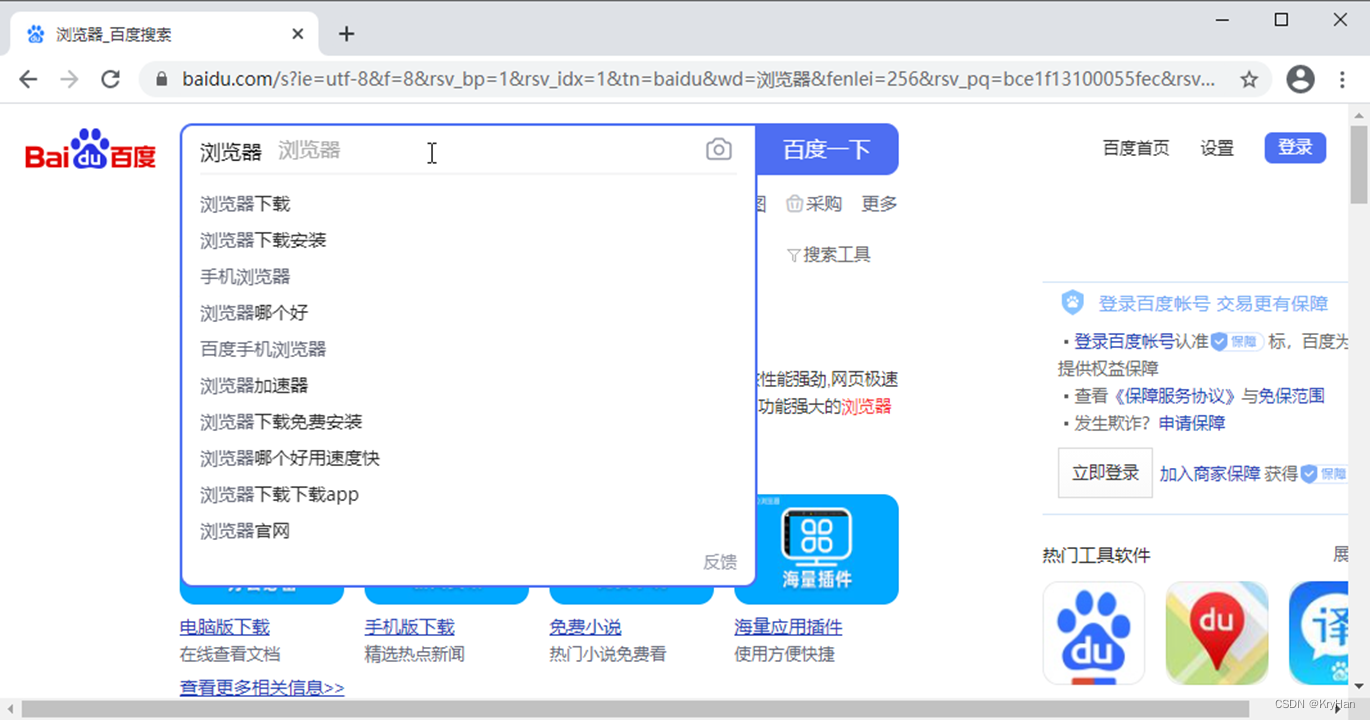Open 设置 menu
This screenshot has height=720, width=1370.
tap(1217, 148)
